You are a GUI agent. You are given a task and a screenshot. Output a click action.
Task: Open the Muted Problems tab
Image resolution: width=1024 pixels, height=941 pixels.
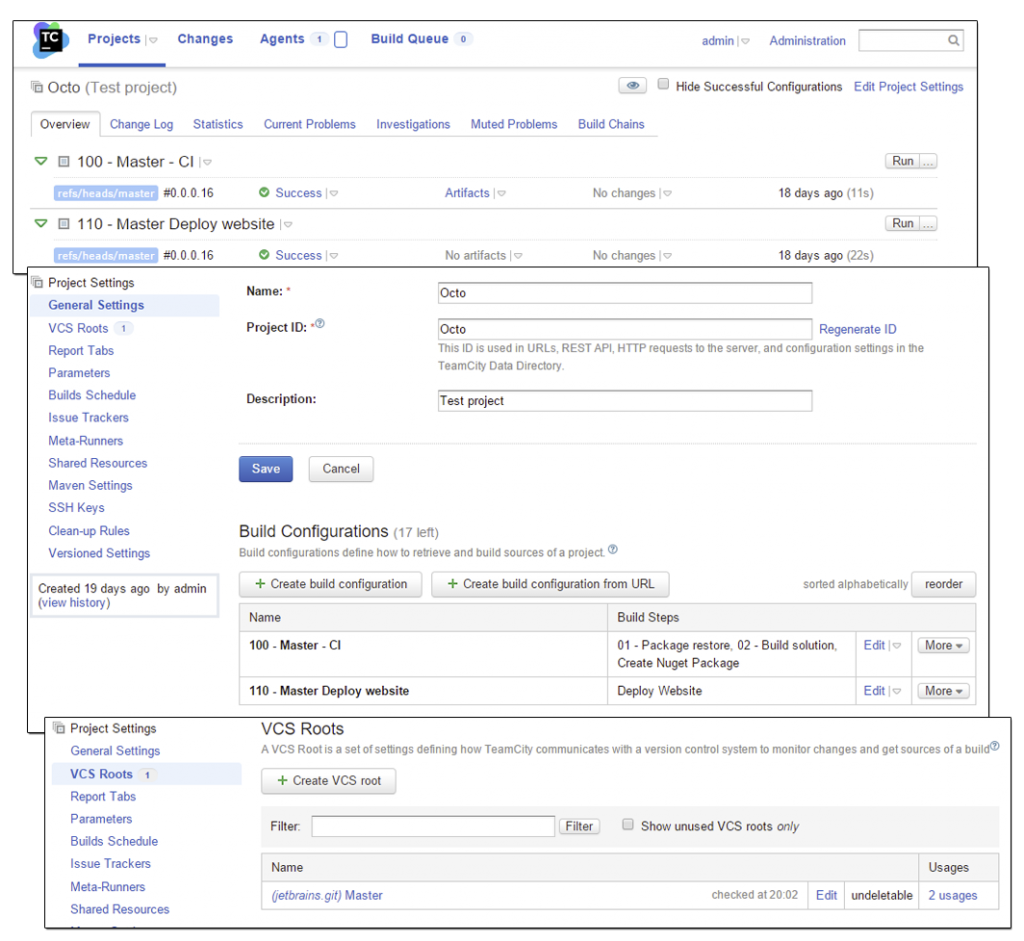514,124
